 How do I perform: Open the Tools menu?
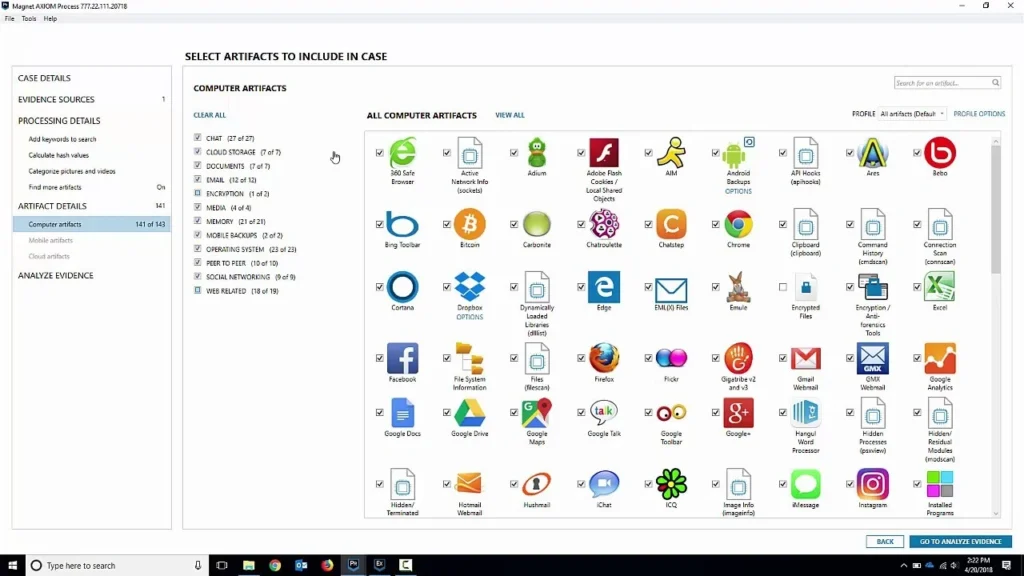(29, 18)
